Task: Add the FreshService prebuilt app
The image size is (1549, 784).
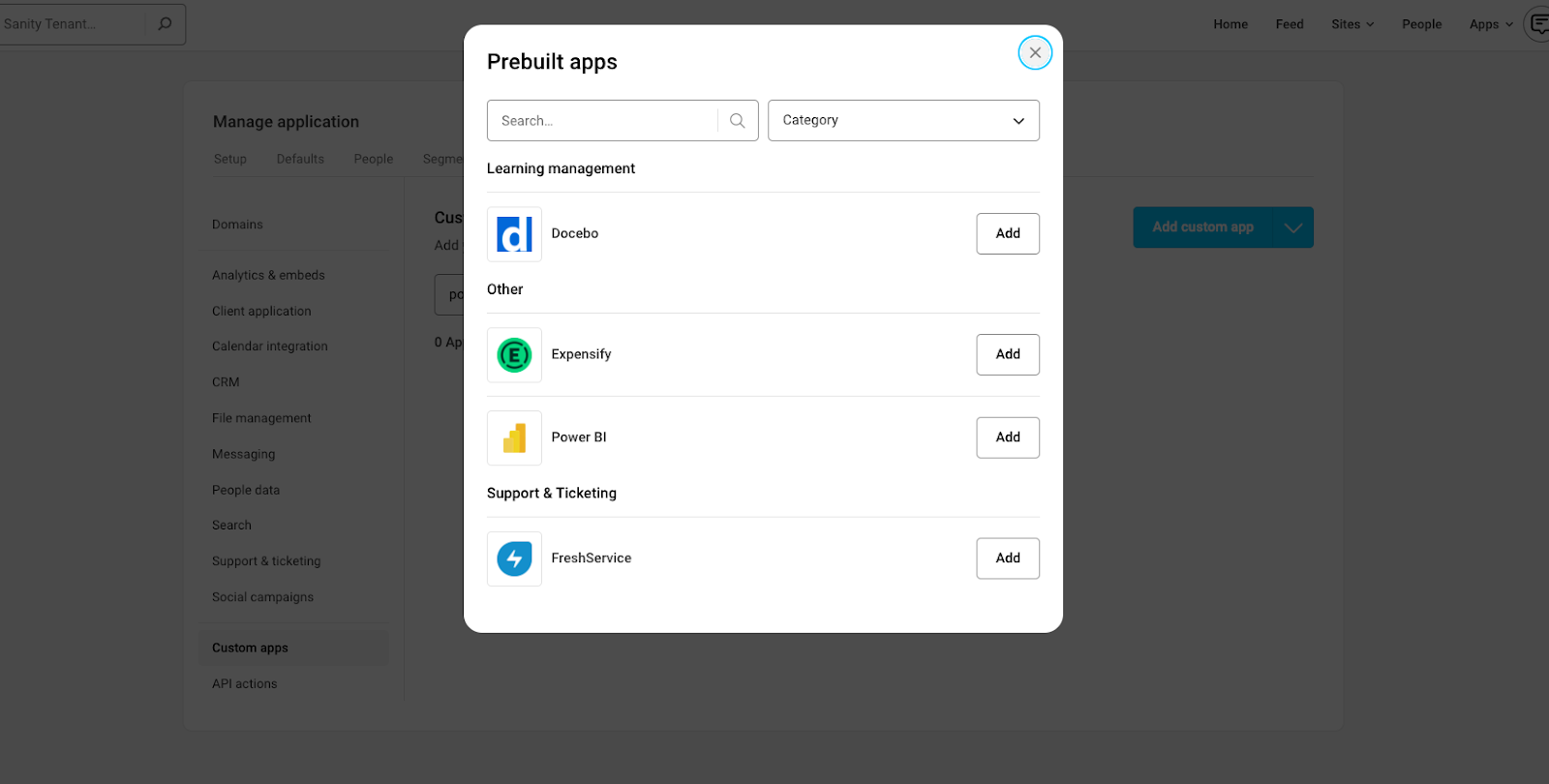Action: click(1008, 558)
